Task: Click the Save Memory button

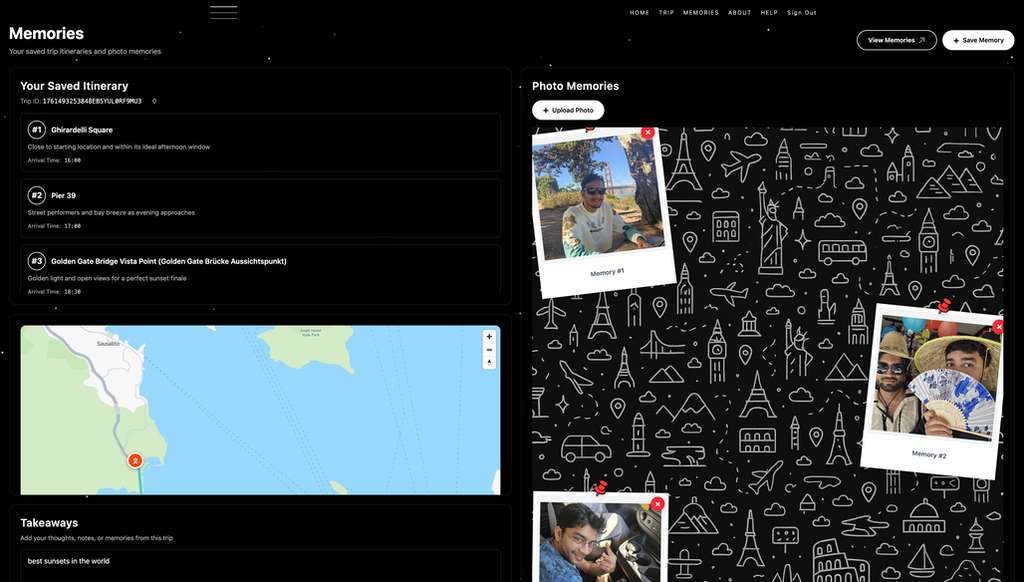Action: (x=978, y=40)
